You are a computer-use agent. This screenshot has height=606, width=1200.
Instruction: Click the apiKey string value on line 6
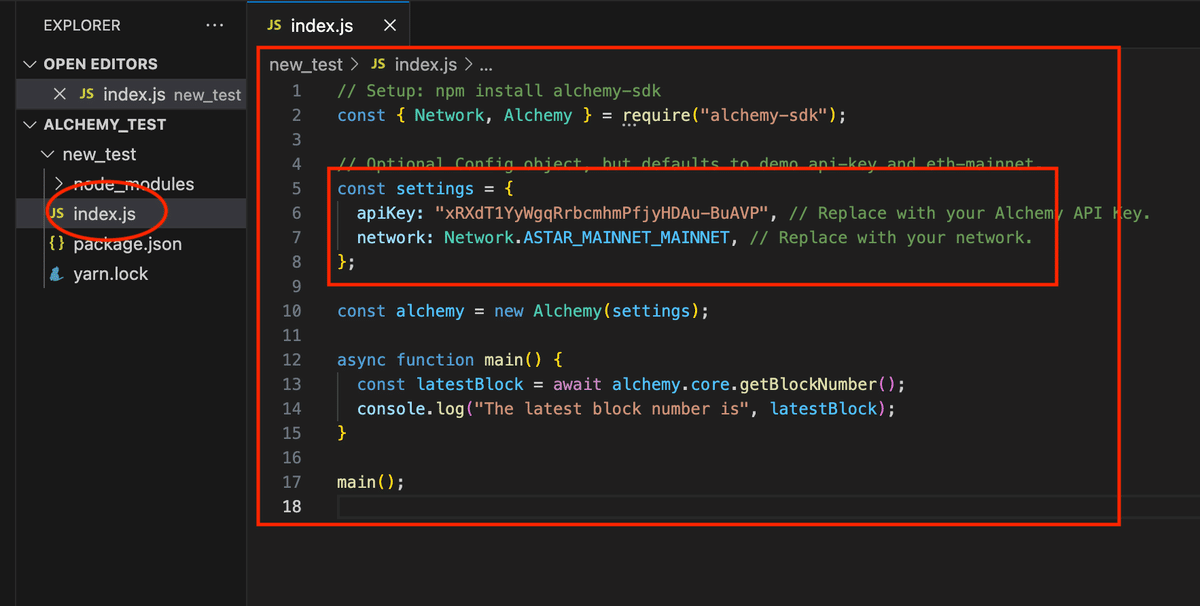tap(602, 213)
